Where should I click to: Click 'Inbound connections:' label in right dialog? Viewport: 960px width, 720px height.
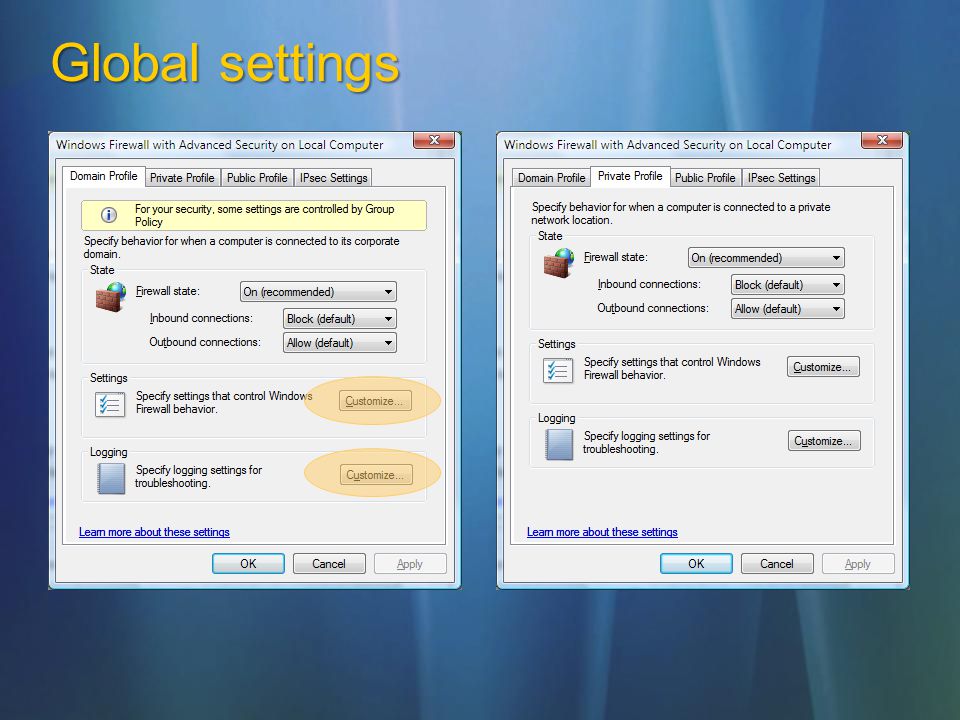(649, 284)
